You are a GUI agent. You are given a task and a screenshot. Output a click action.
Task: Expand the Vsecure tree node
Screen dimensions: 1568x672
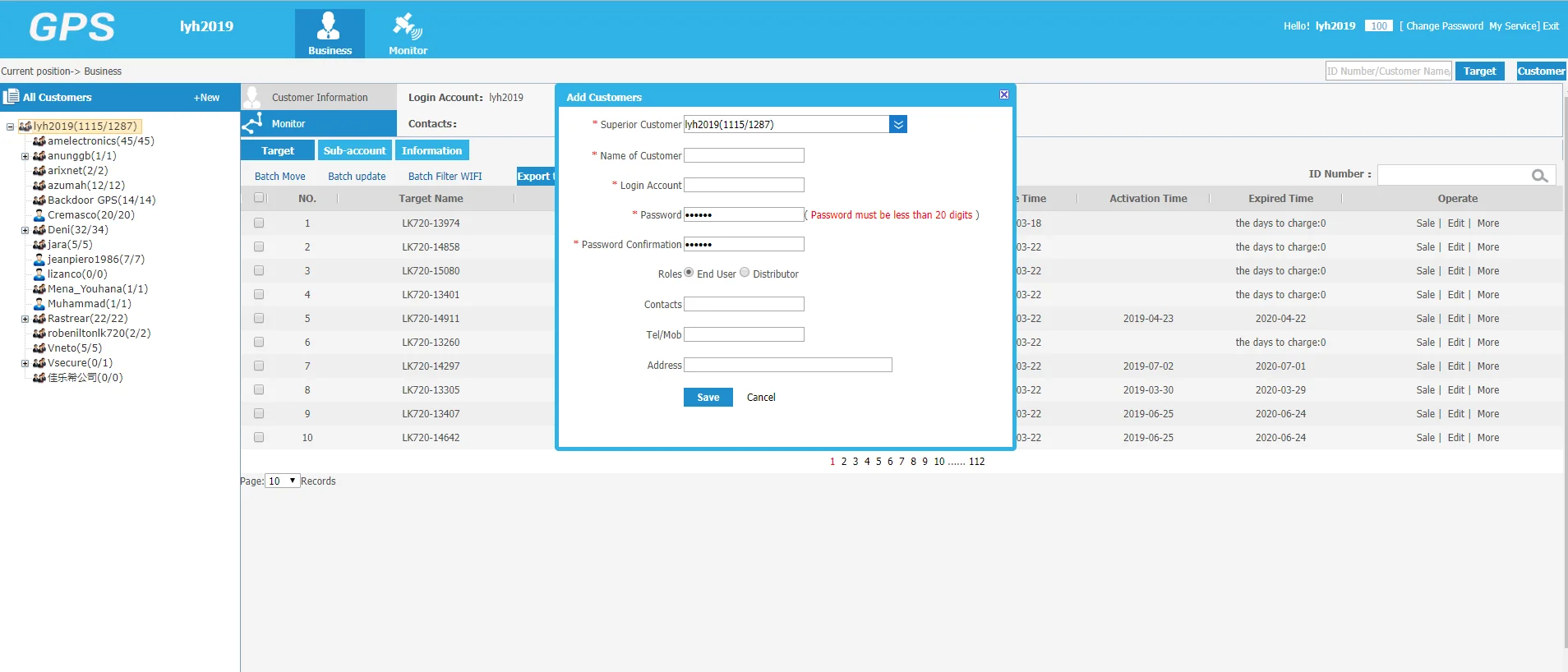coord(25,363)
